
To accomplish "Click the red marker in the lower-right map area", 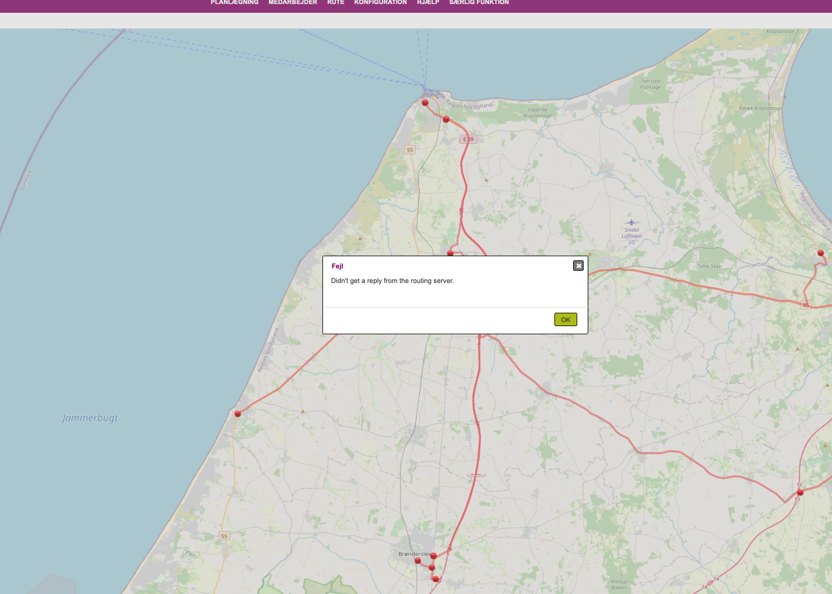I will (800, 492).
